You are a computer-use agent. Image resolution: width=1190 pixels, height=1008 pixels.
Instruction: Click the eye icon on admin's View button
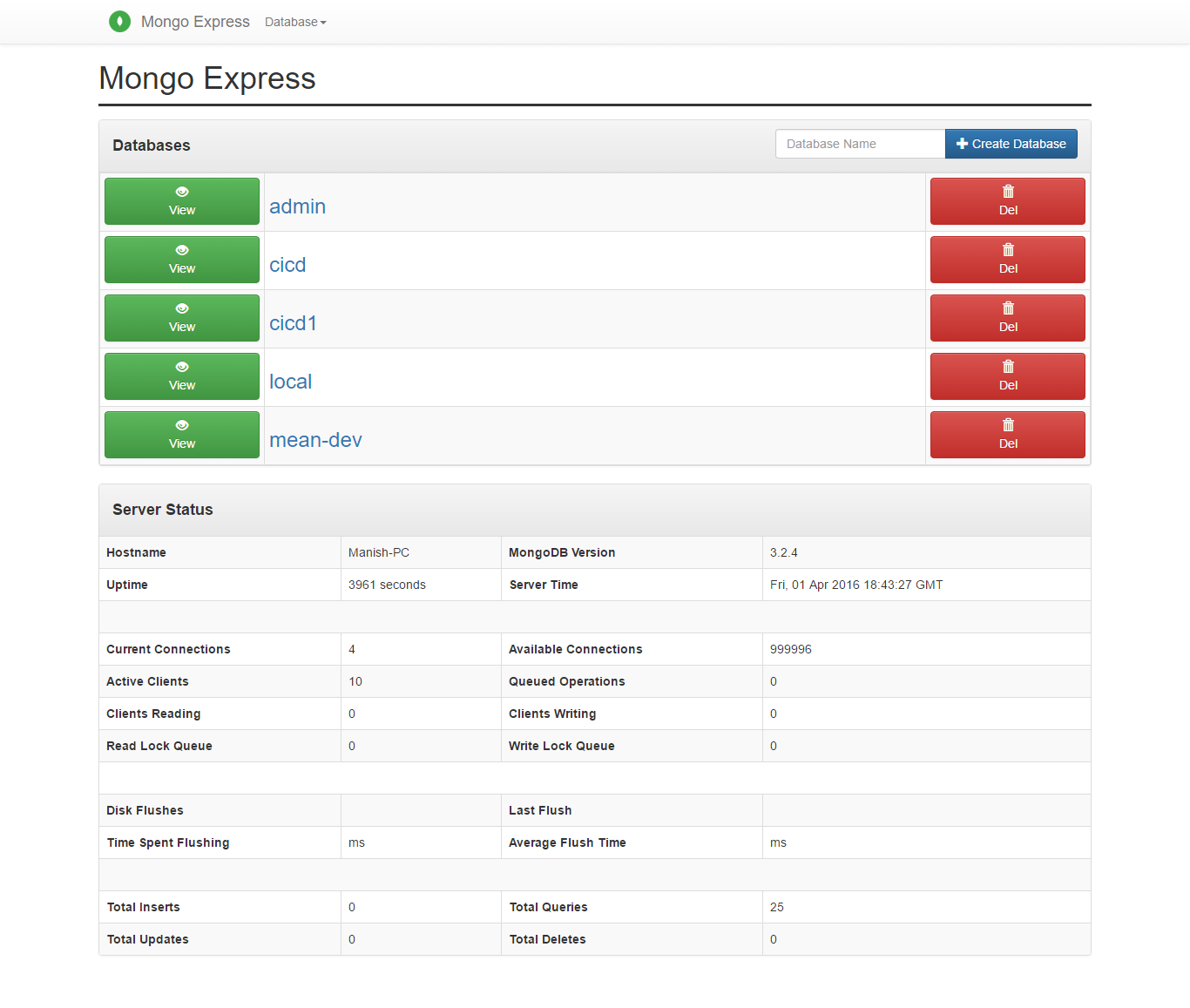point(181,191)
